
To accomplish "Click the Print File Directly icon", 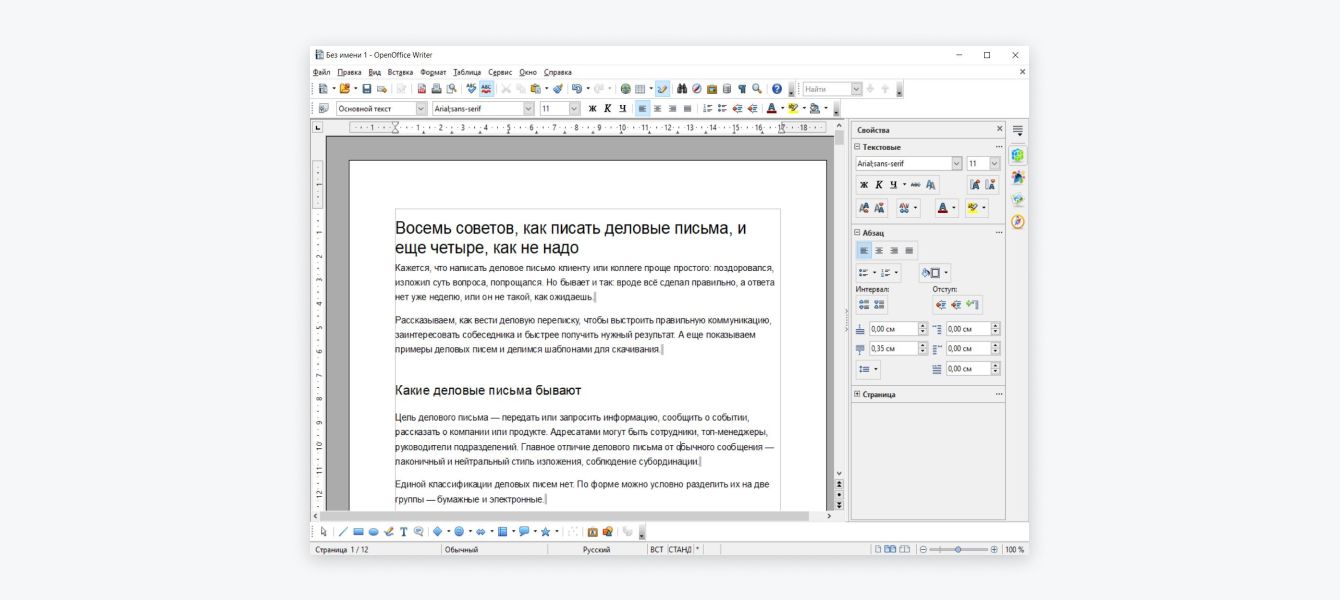I will pos(434,89).
